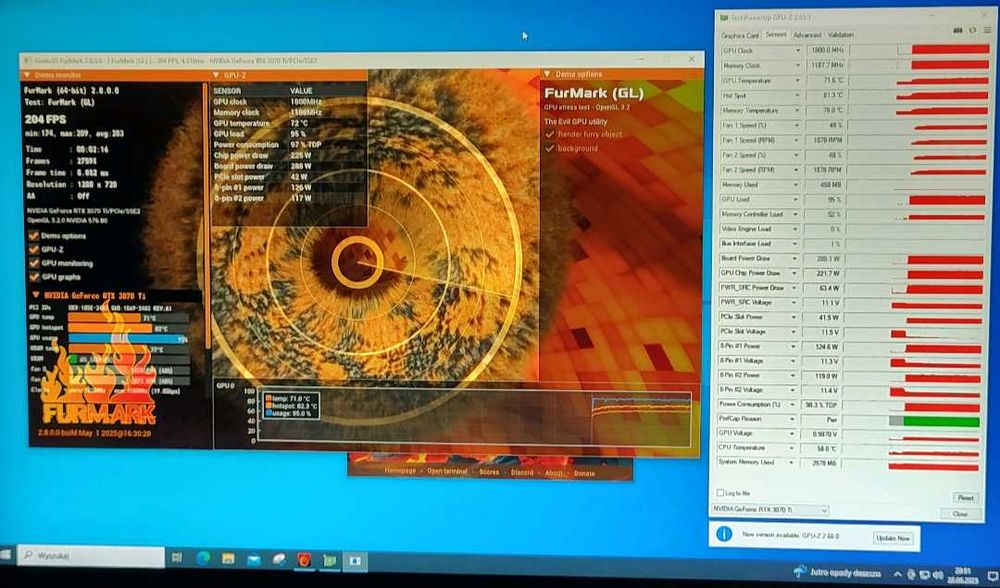Click the Task View taskbar icon

click(x=177, y=559)
